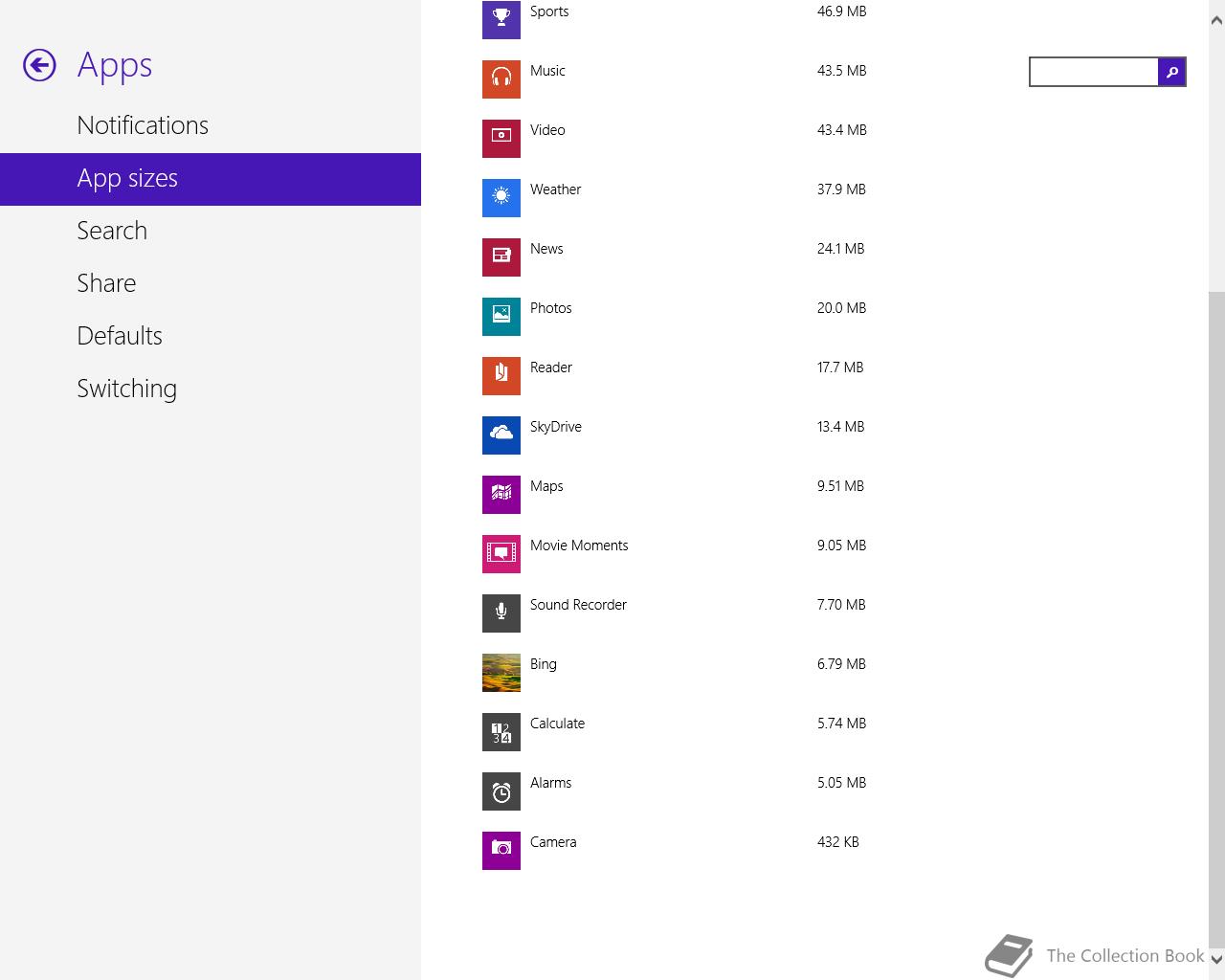The height and width of the screenshot is (980, 1225).
Task: Click the Sound Recorder microphone icon
Action: 501,613
